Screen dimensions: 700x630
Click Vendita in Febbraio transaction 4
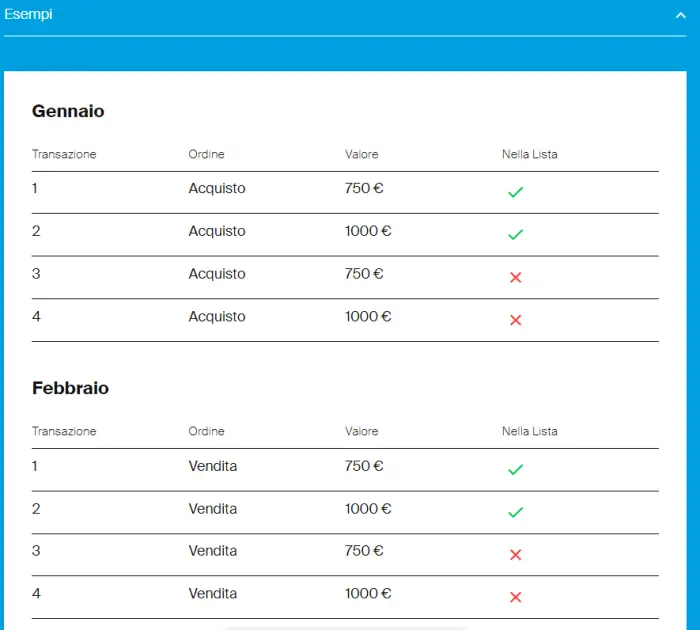coord(212,593)
